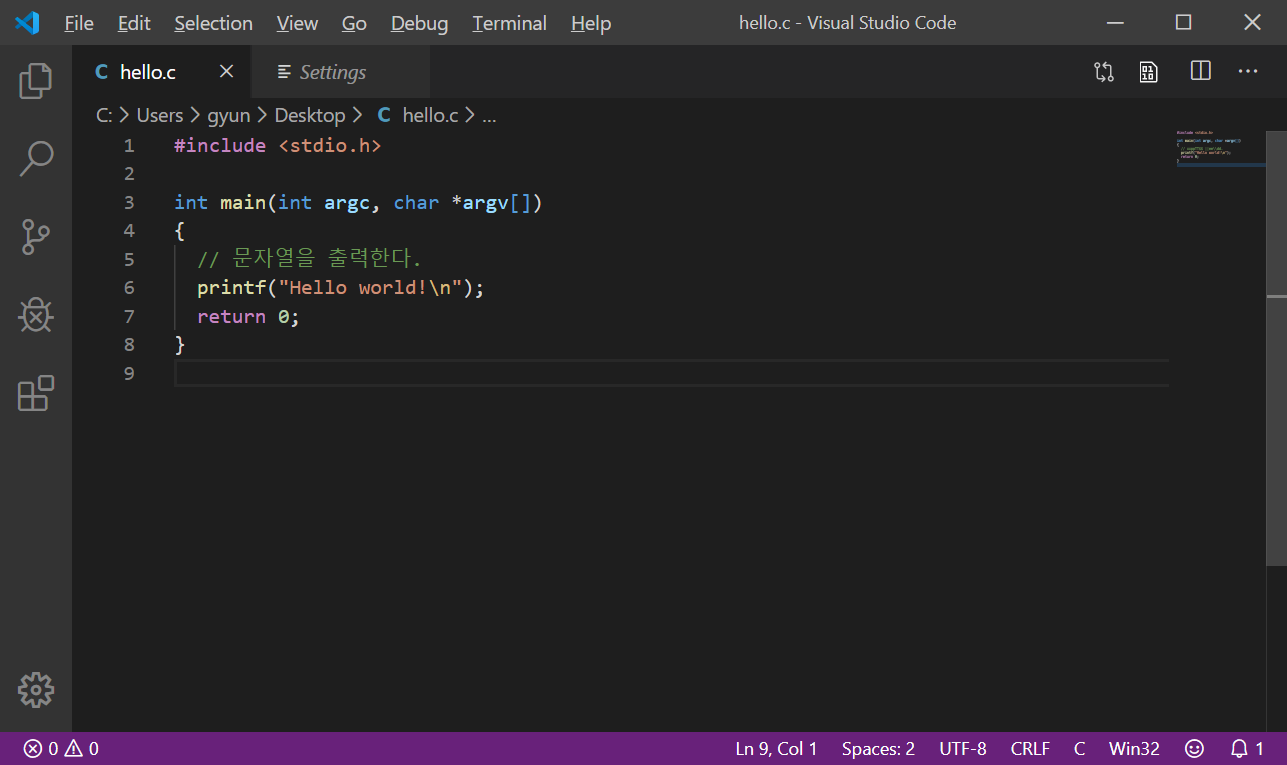This screenshot has height=765, width=1287.
Task: Open the View menu
Action: tap(297, 23)
